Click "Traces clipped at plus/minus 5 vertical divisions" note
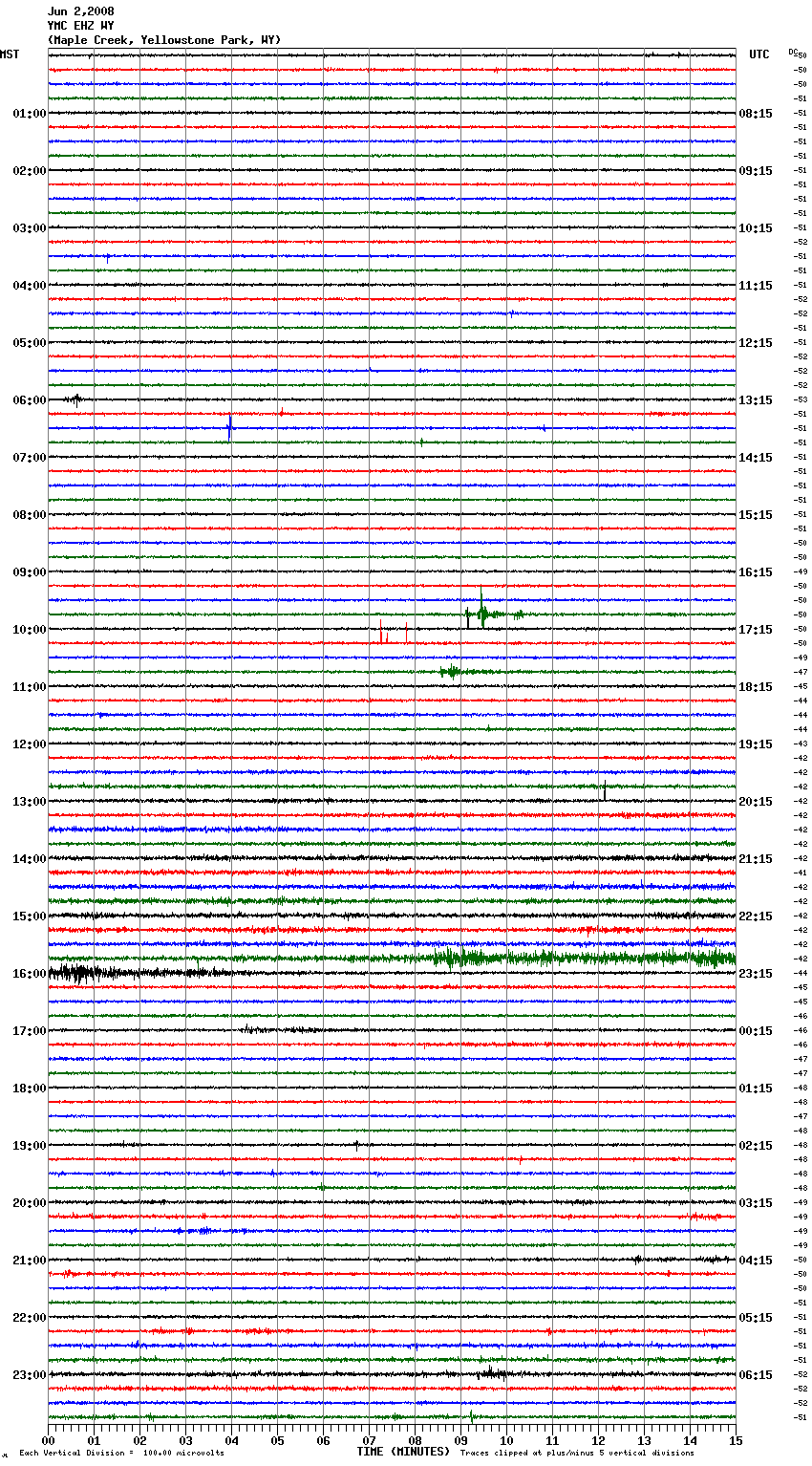Image resolution: width=812 pixels, height=1466 pixels. [x=577, y=1454]
